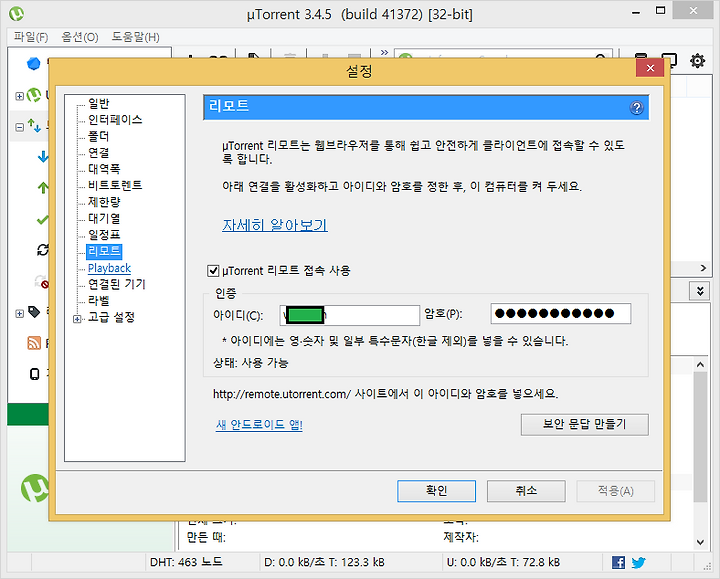Select 일정표 in settings tree

click(104, 235)
